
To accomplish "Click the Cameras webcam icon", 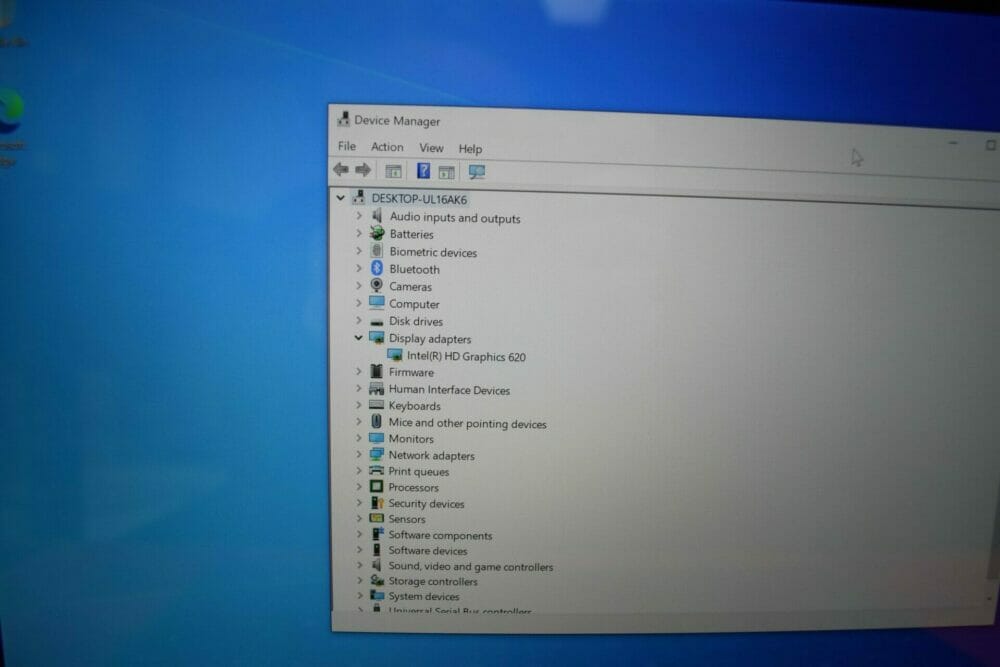I will coord(377,285).
